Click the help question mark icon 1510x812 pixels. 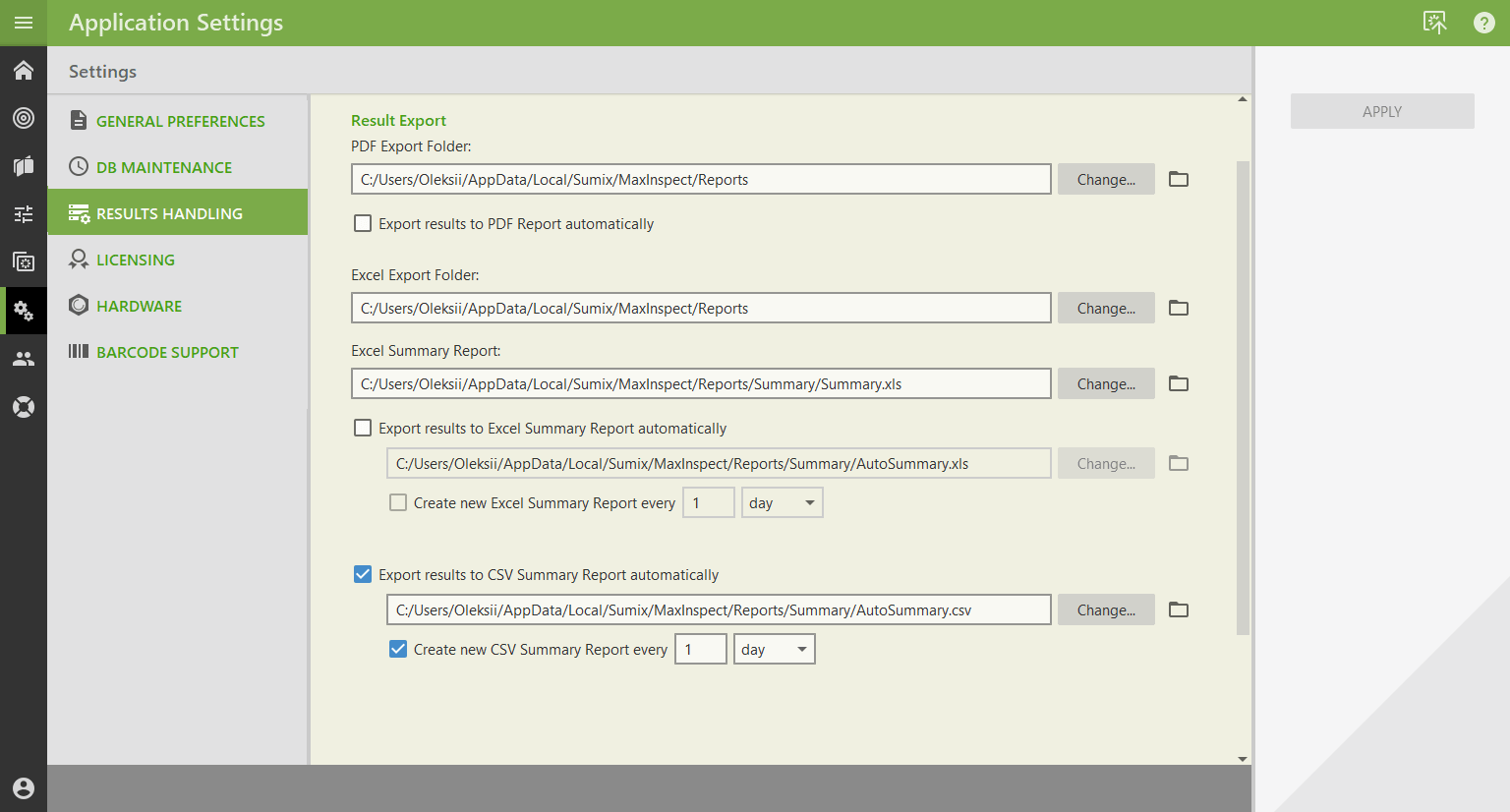coord(1483,23)
